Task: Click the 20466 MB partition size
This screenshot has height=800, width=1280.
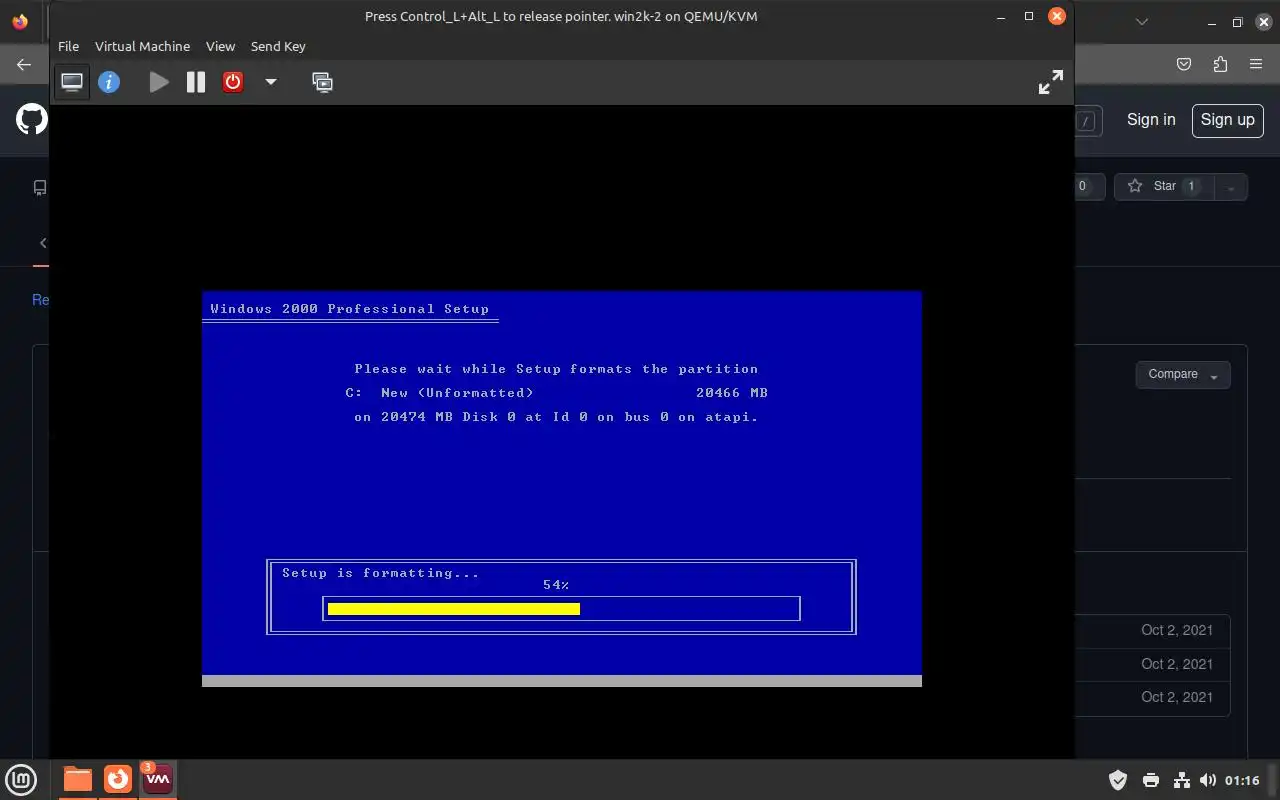Action: [x=732, y=393]
